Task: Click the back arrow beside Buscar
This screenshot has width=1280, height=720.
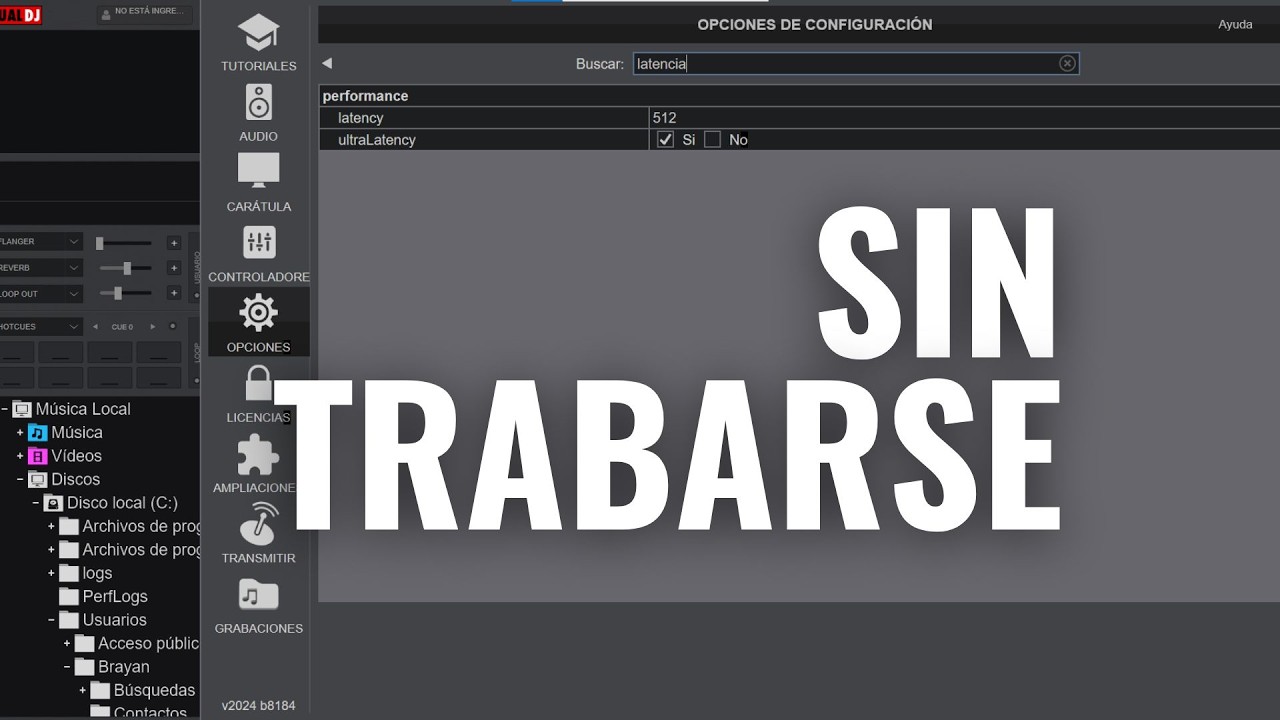Action: click(327, 63)
